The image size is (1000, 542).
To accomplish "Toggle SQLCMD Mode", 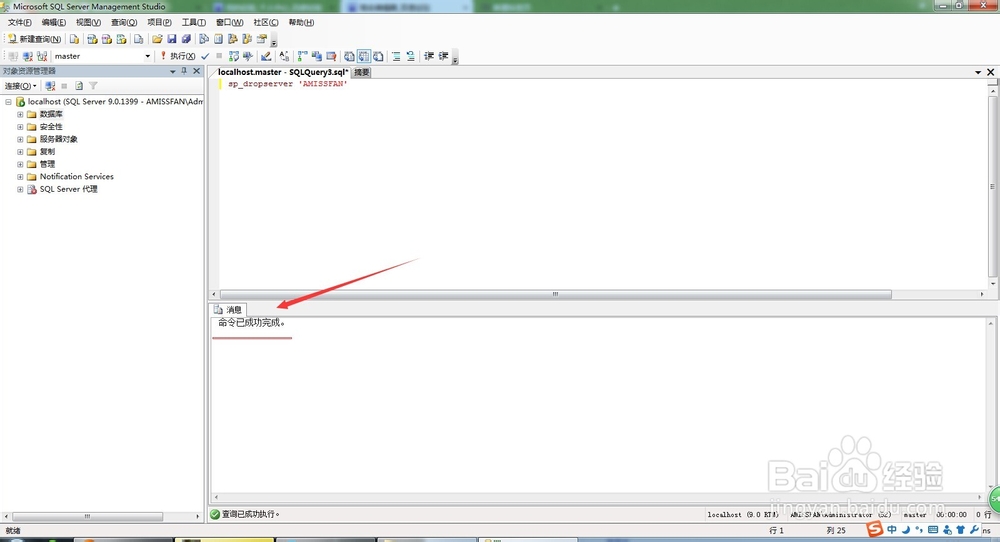I will pos(331,56).
